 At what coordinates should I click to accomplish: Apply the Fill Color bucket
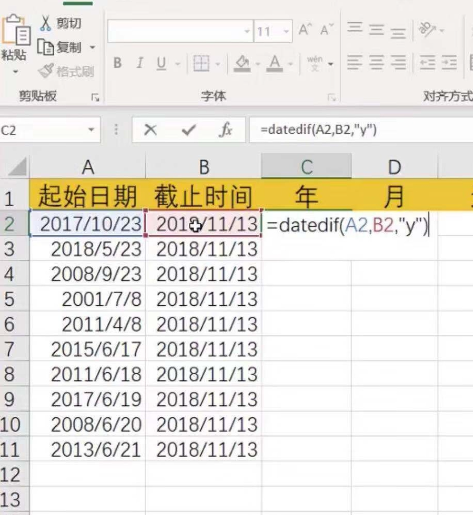pyautogui.click(x=242, y=63)
